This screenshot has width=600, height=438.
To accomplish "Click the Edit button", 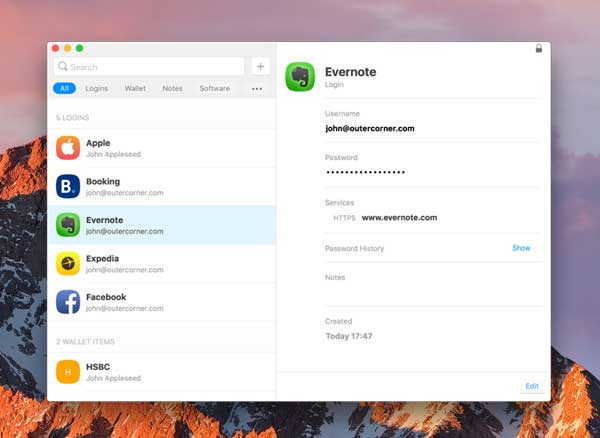I will (x=532, y=386).
